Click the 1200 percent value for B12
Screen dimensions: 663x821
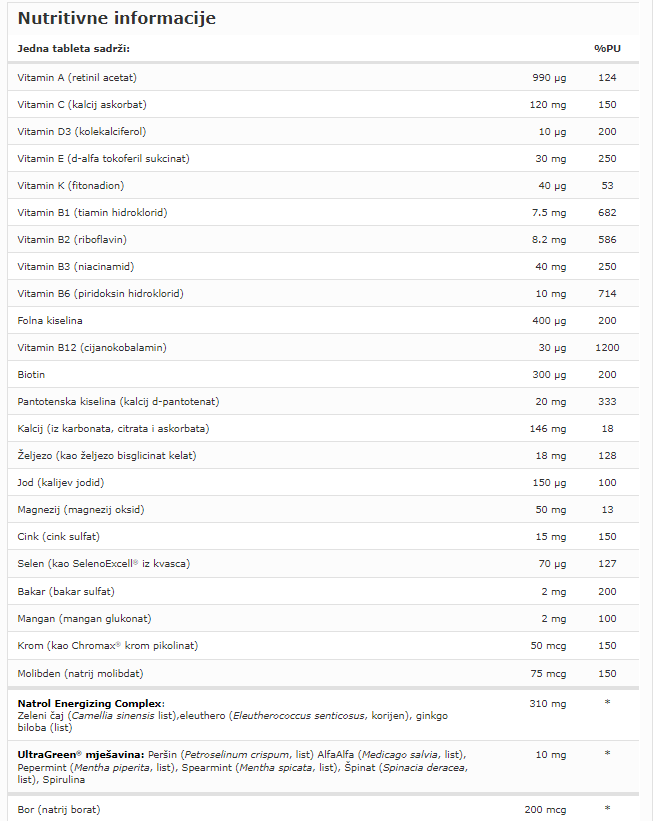tap(607, 348)
